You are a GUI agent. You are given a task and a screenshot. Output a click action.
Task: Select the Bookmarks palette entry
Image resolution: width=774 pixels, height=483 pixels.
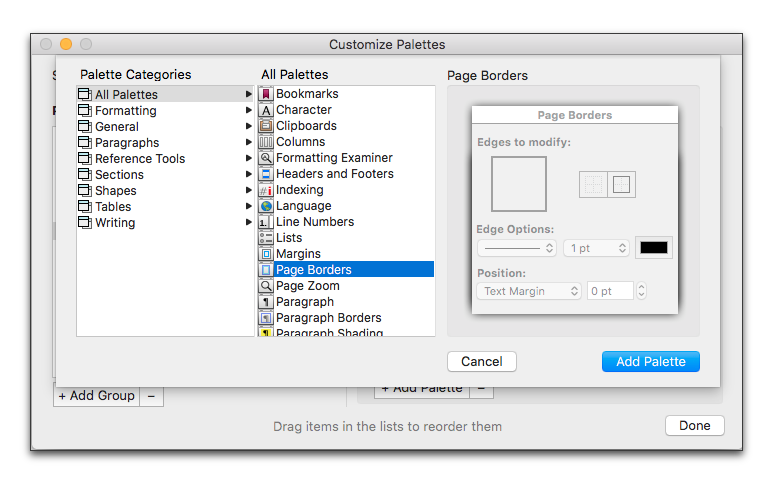[x=346, y=94]
